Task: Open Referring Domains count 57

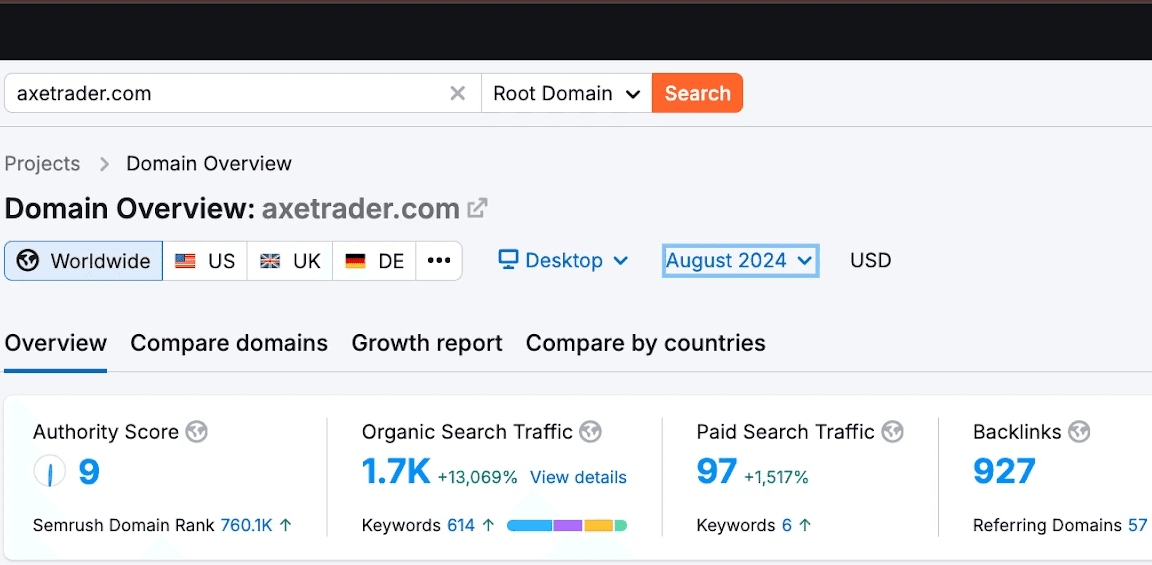Action: click(1138, 525)
